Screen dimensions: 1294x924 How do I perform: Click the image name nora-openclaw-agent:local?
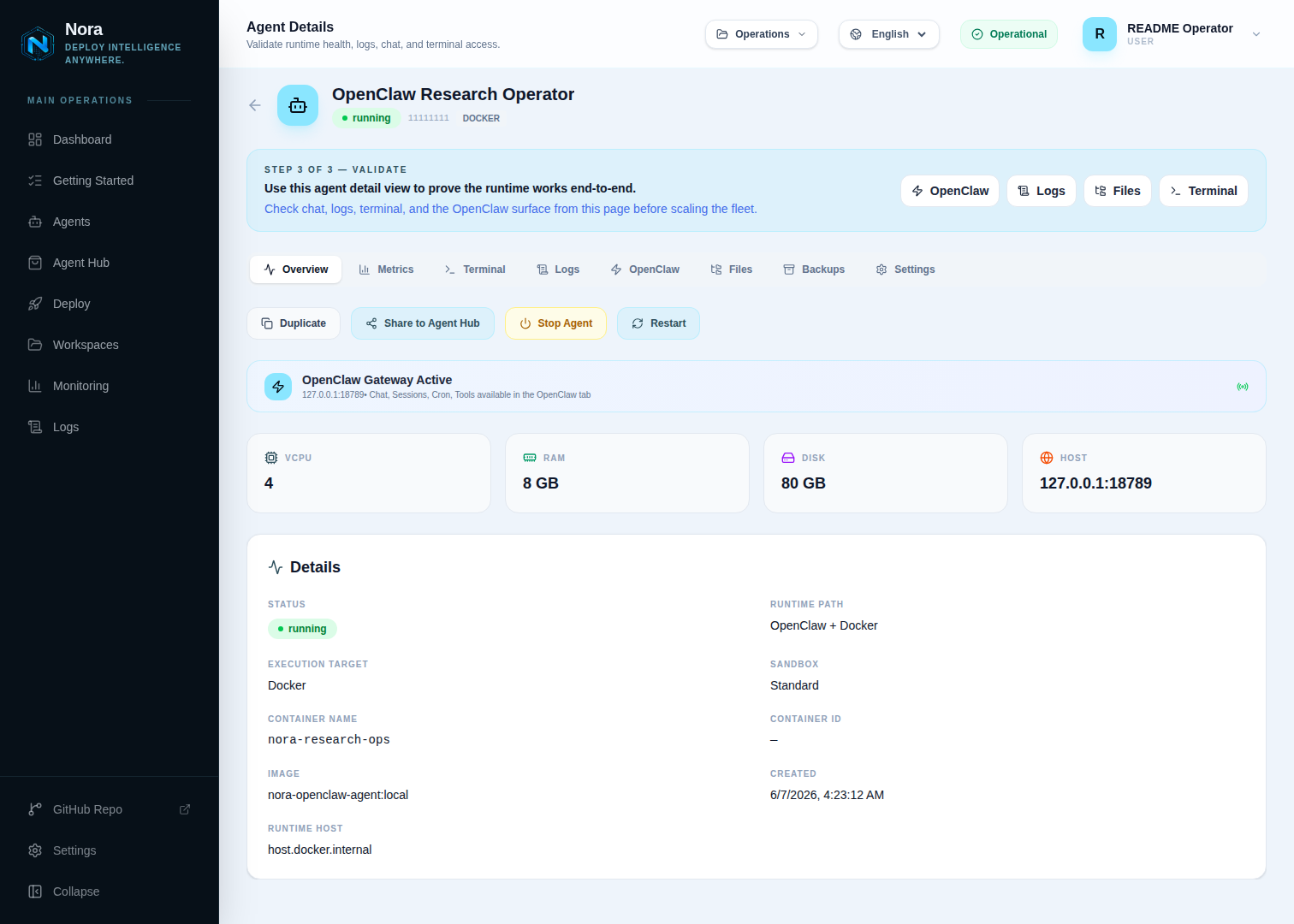(338, 795)
